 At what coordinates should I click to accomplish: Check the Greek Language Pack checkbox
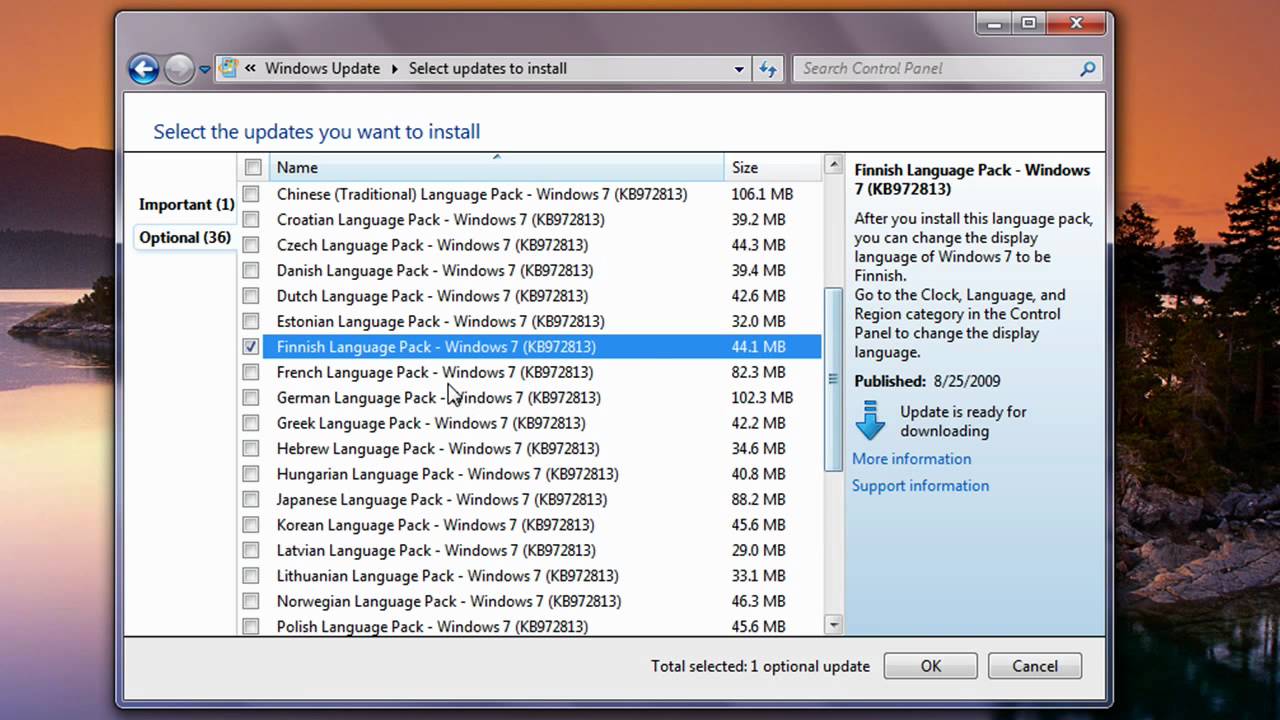point(251,423)
